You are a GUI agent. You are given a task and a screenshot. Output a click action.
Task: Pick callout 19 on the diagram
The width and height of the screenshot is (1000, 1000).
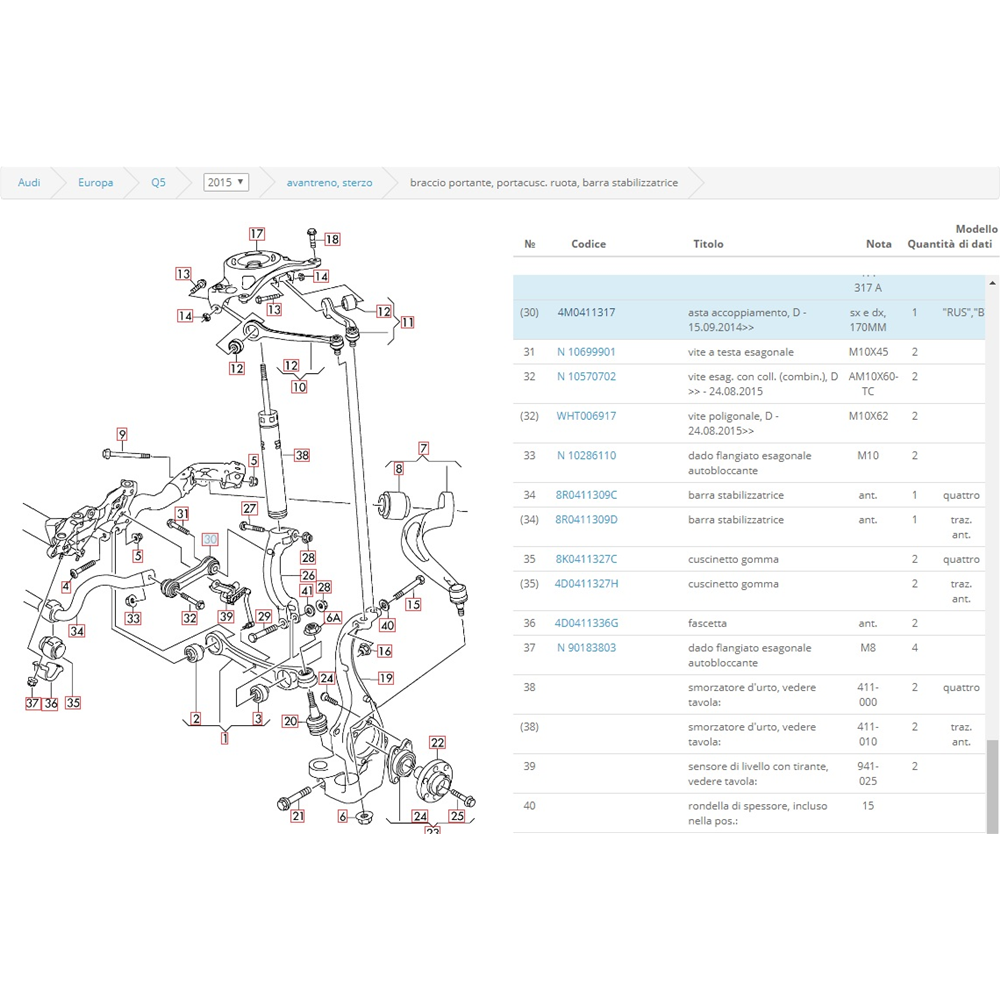click(x=386, y=678)
